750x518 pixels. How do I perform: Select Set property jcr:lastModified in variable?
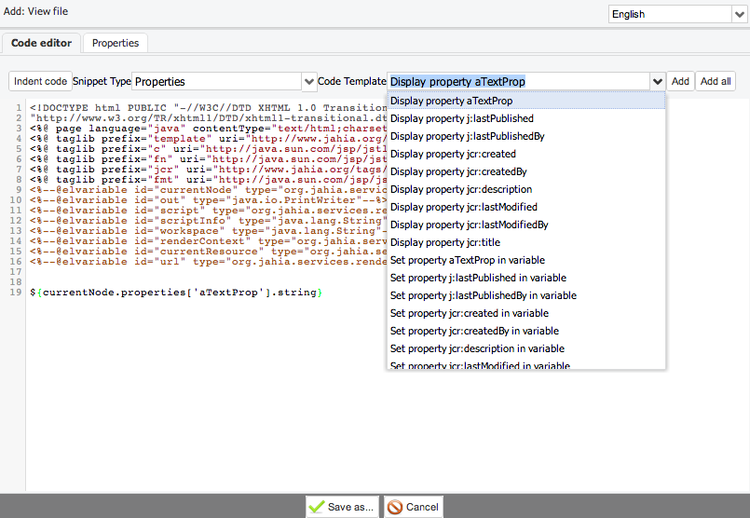[526, 364]
